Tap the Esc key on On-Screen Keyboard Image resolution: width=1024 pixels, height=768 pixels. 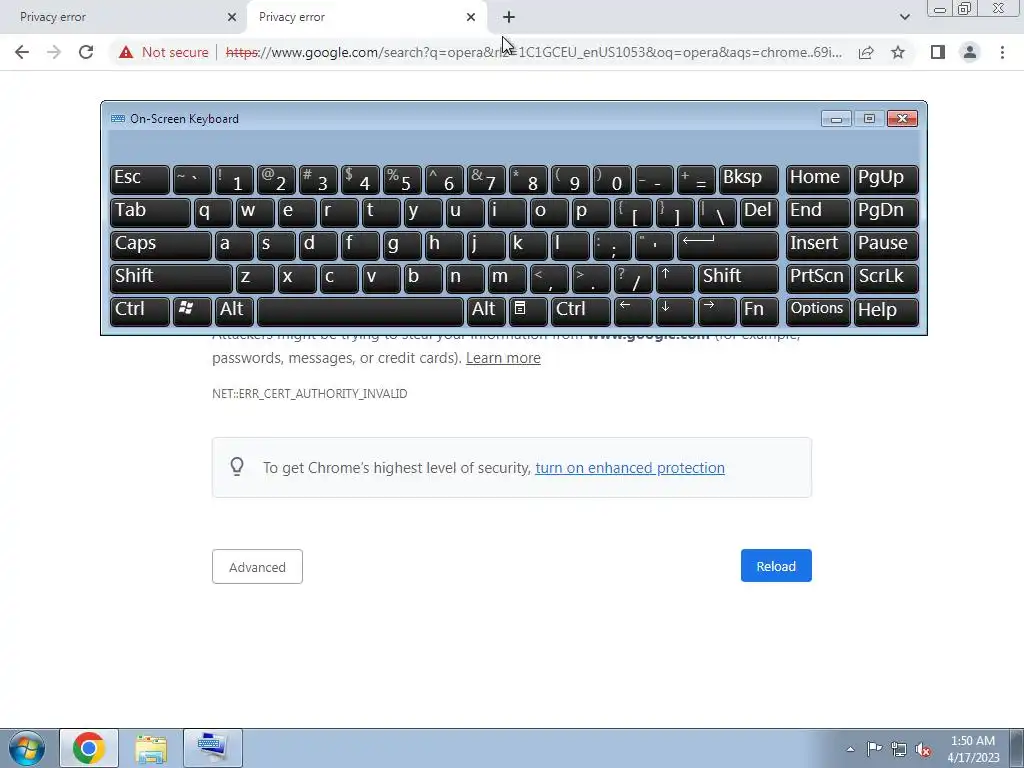[x=140, y=180]
